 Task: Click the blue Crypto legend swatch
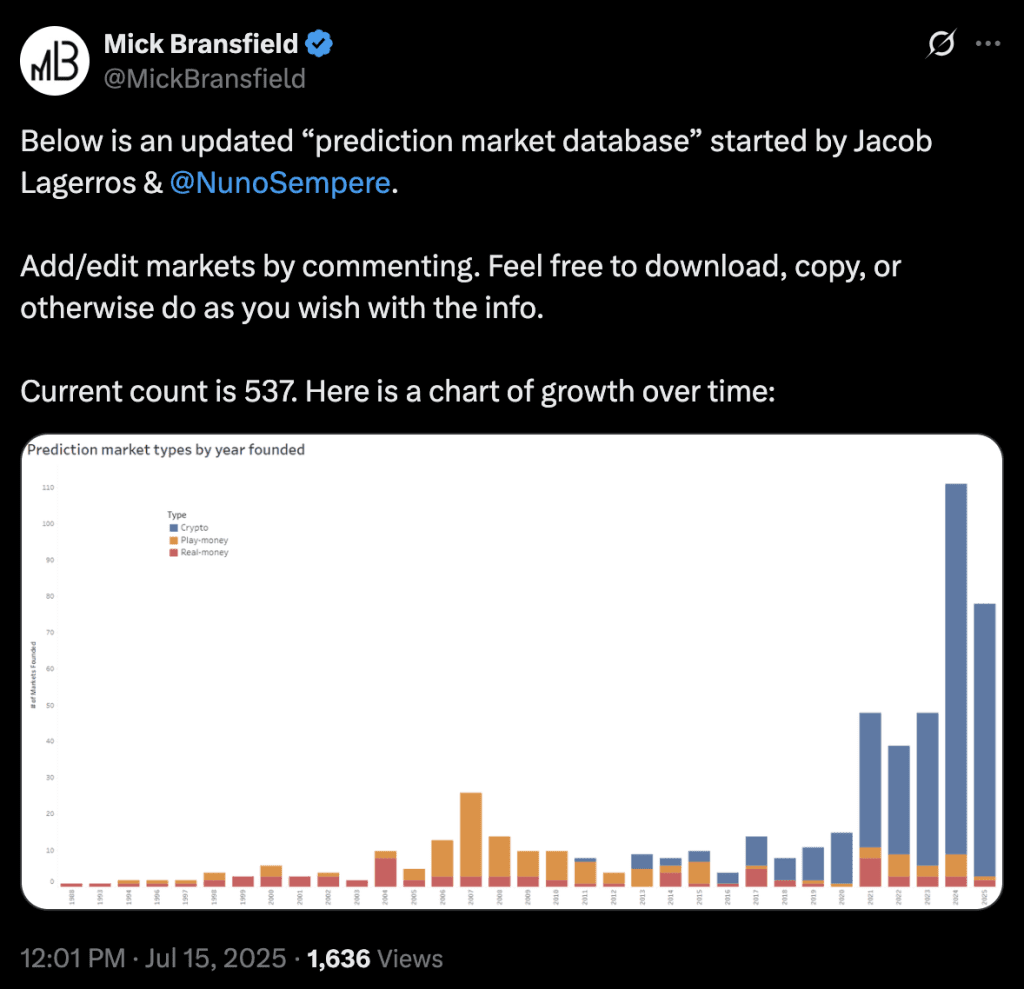pyautogui.click(x=174, y=528)
